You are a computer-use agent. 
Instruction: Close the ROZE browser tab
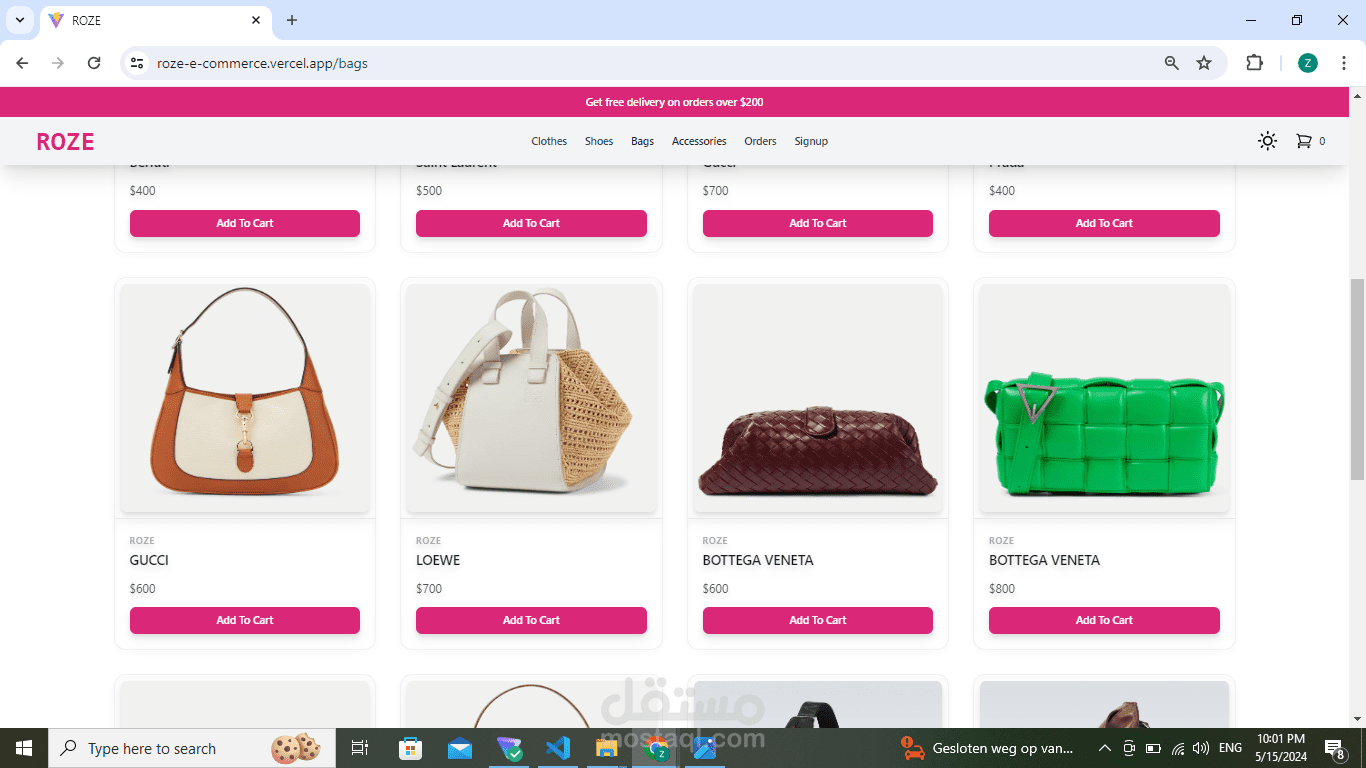coord(256,20)
